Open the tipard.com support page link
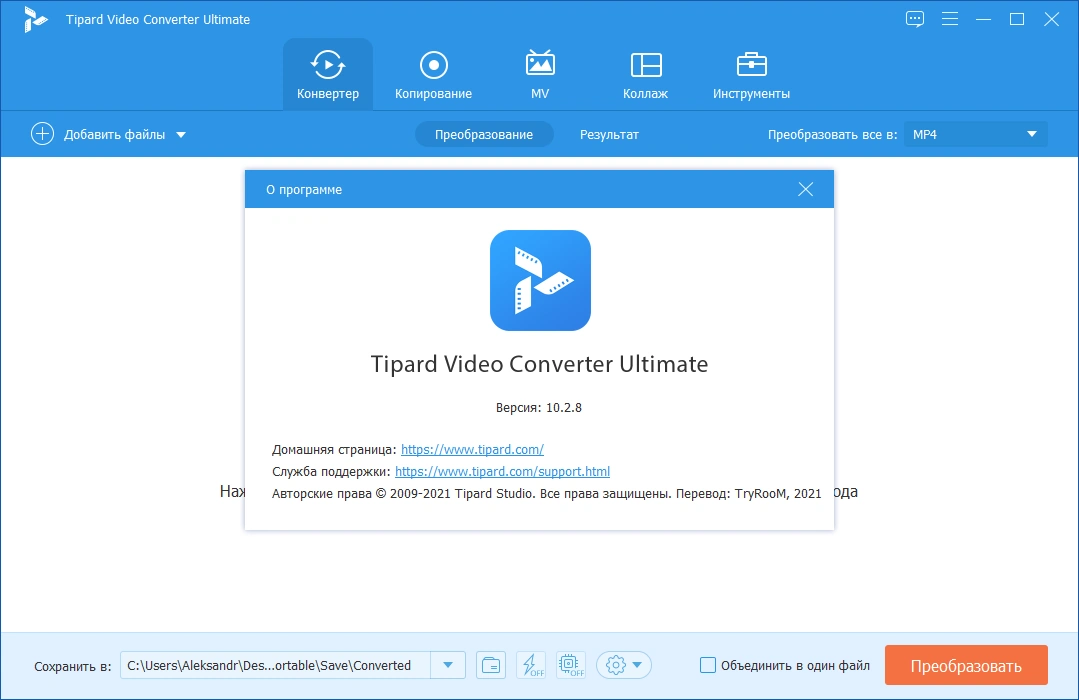The image size is (1079, 700). point(502,471)
